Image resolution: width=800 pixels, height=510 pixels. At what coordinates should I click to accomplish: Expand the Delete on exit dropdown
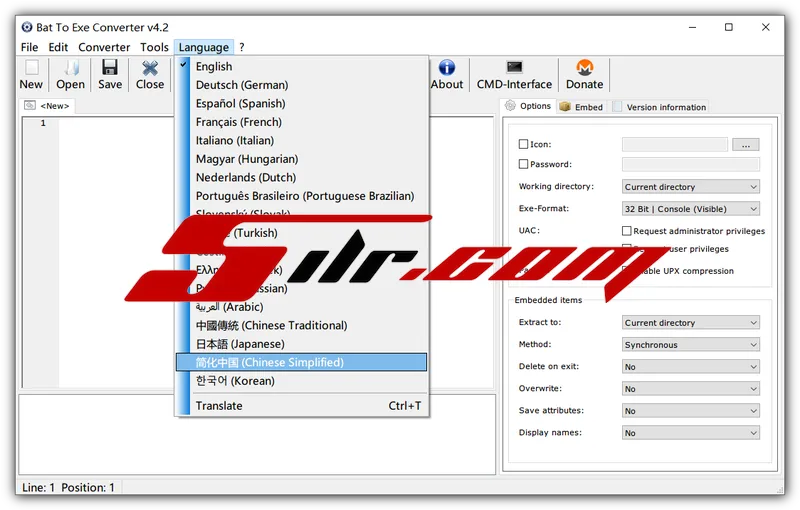tap(690, 367)
